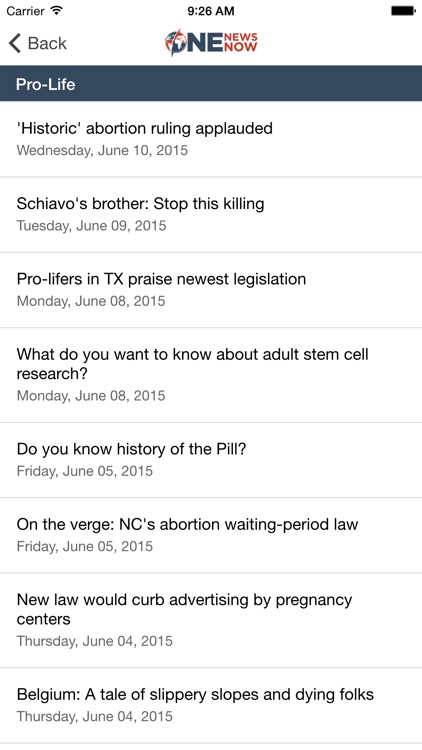Image resolution: width=422 pixels, height=750 pixels.
Task: Open adult stem cell research article
Action: pos(211,375)
